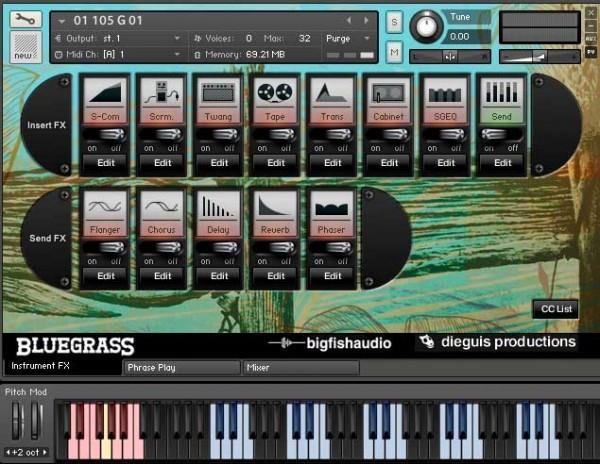Viewport: 600px width, 464px height.
Task: Click the dieguis productions logo
Action: pos(497,342)
